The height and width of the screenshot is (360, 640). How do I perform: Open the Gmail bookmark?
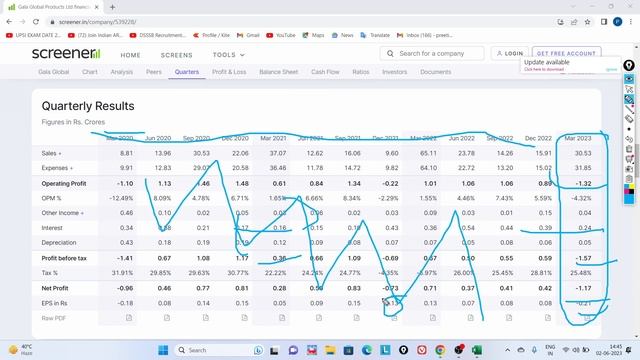[x=248, y=35]
